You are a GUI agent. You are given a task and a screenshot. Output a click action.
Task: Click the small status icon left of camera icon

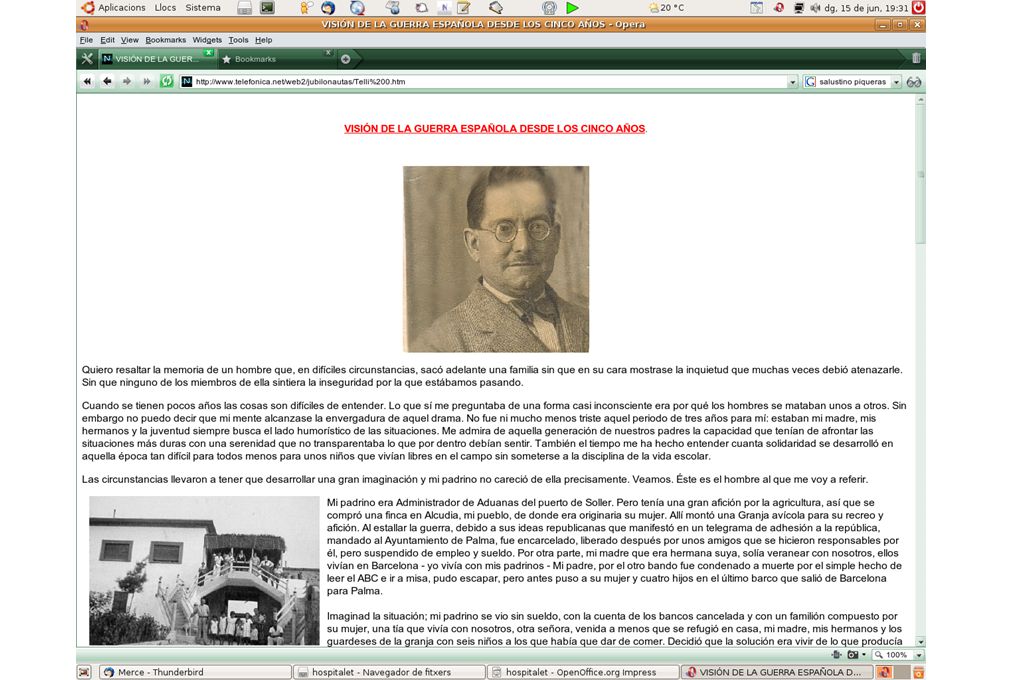pyautogui.click(x=837, y=655)
